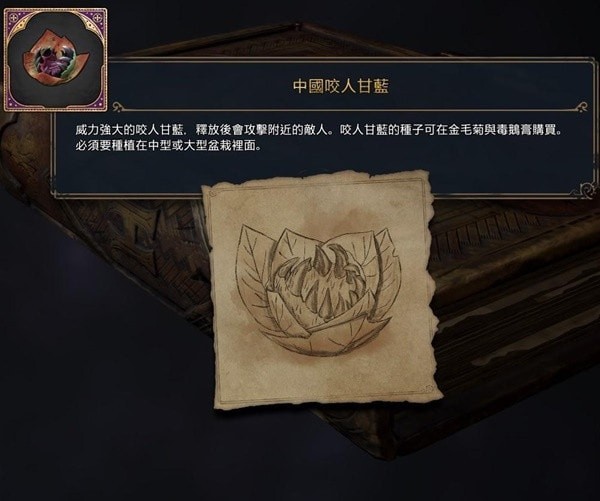This screenshot has height=501, width=600.
Task: Click top-left star ornament of icon frame
Action: [x=12, y=17]
